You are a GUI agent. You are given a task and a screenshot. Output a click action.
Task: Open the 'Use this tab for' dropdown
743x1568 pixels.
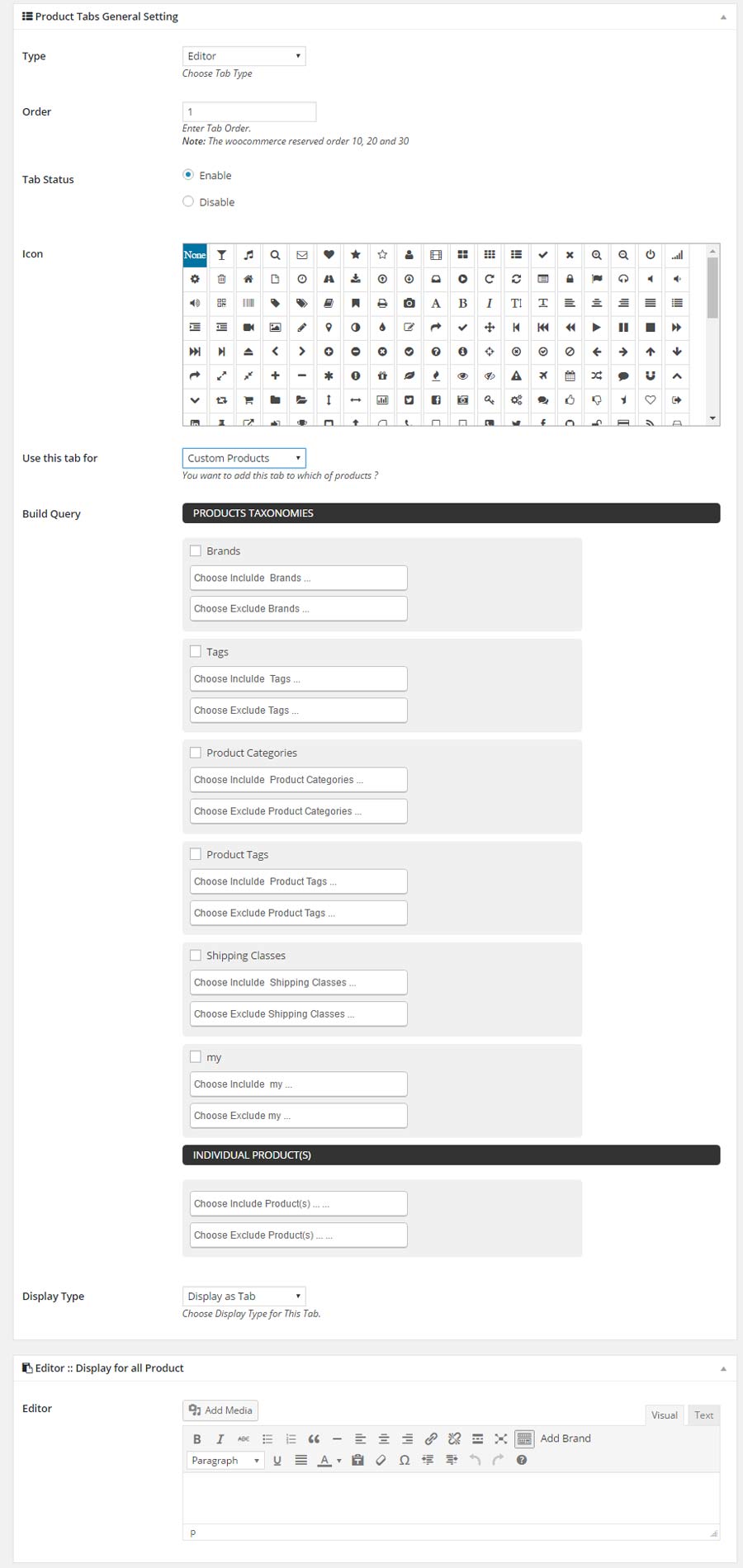pos(244,458)
